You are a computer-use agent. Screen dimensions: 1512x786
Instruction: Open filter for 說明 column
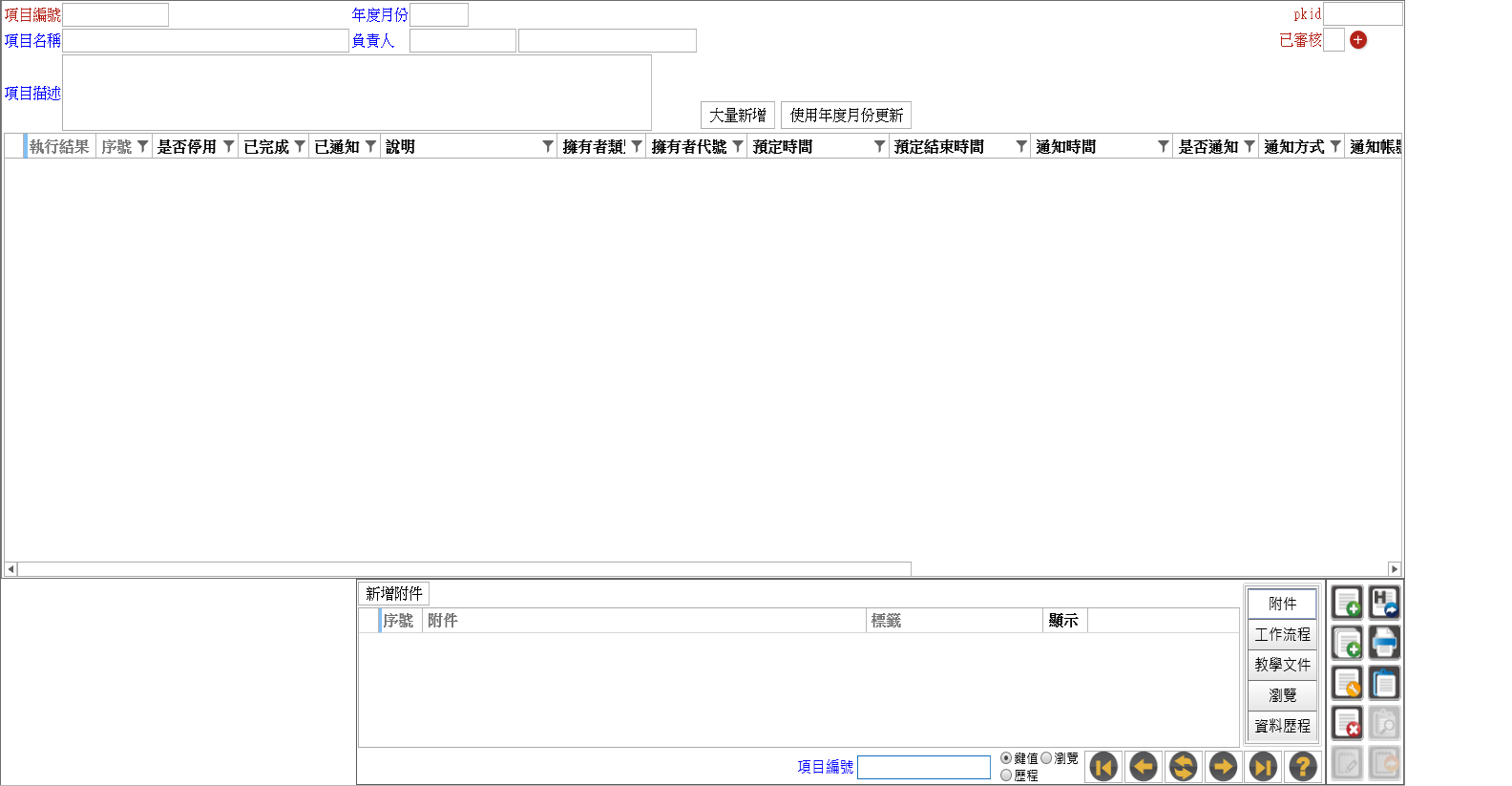pos(548,146)
